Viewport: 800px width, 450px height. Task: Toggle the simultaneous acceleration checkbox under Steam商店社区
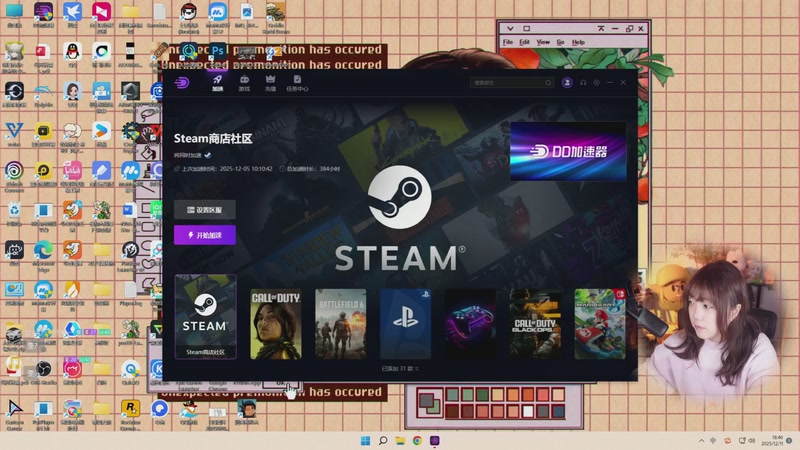(x=208, y=155)
